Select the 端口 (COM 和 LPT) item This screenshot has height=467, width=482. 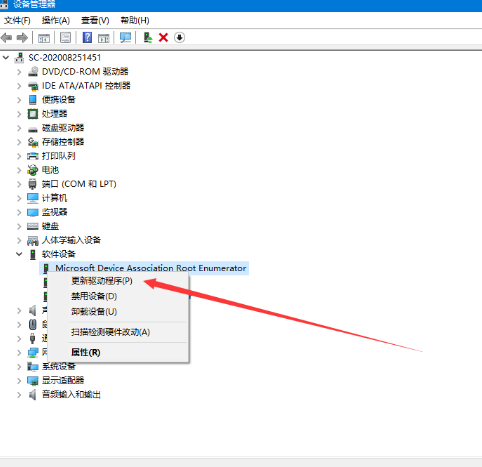(79, 184)
